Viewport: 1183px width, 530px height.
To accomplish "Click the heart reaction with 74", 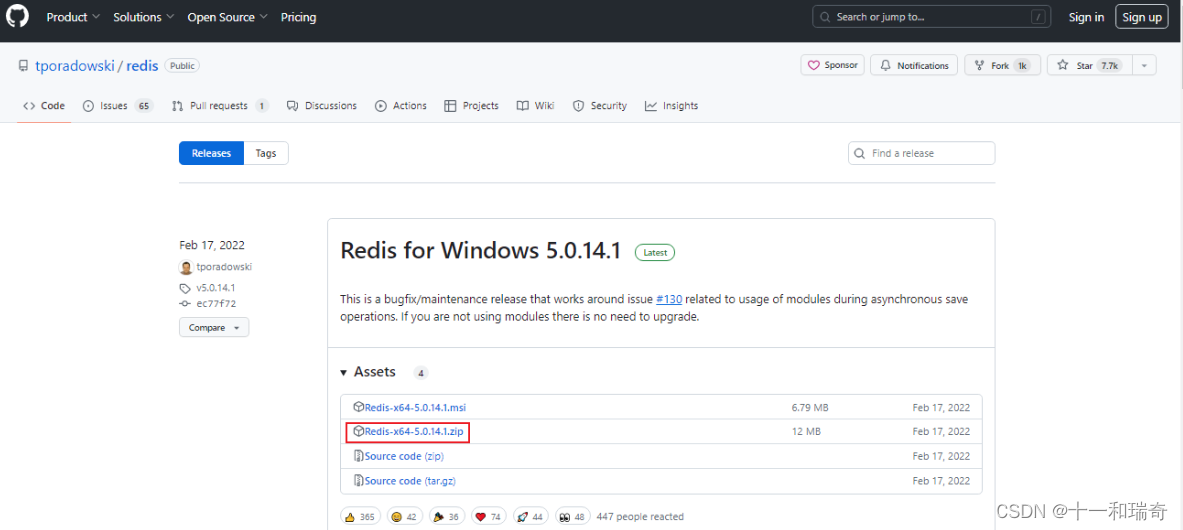I will click(x=490, y=517).
